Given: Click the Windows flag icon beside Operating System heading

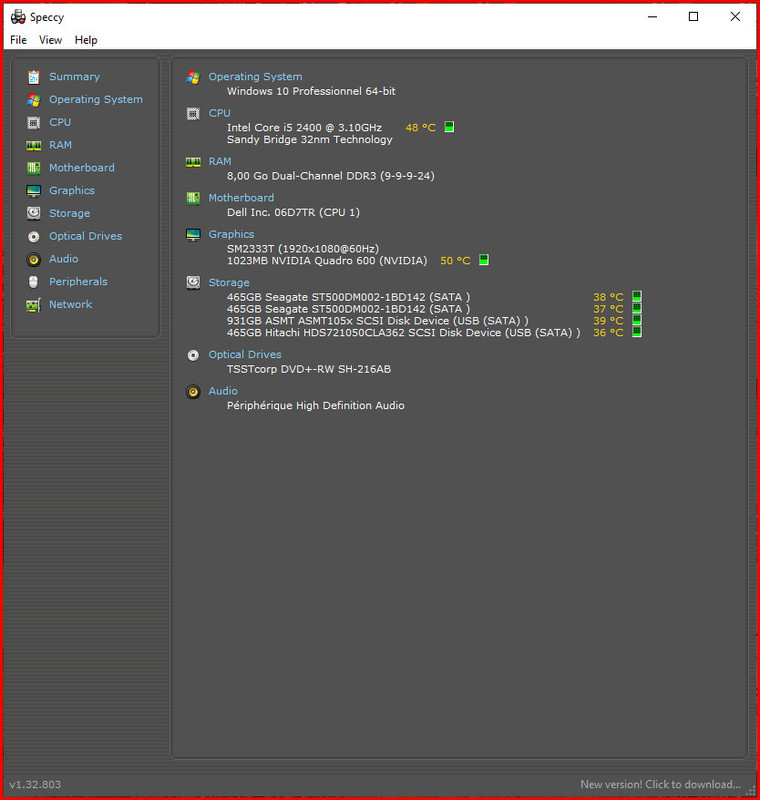Looking at the screenshot, I should (x=193, y=77).
